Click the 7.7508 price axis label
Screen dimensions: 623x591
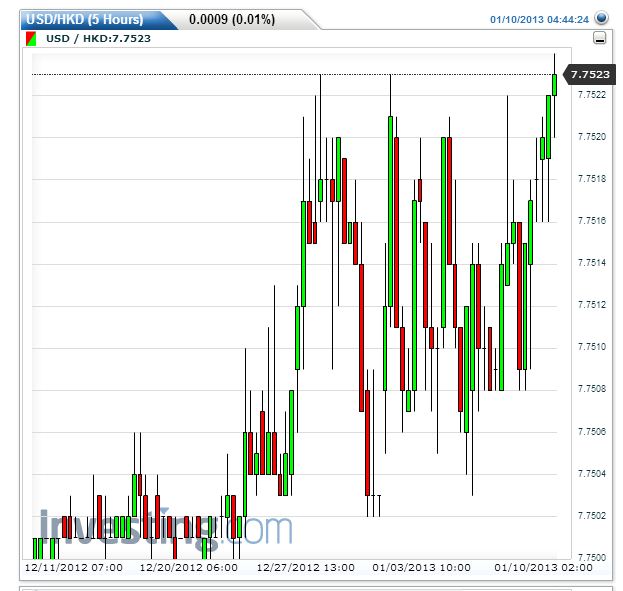[x=592, y=389]
